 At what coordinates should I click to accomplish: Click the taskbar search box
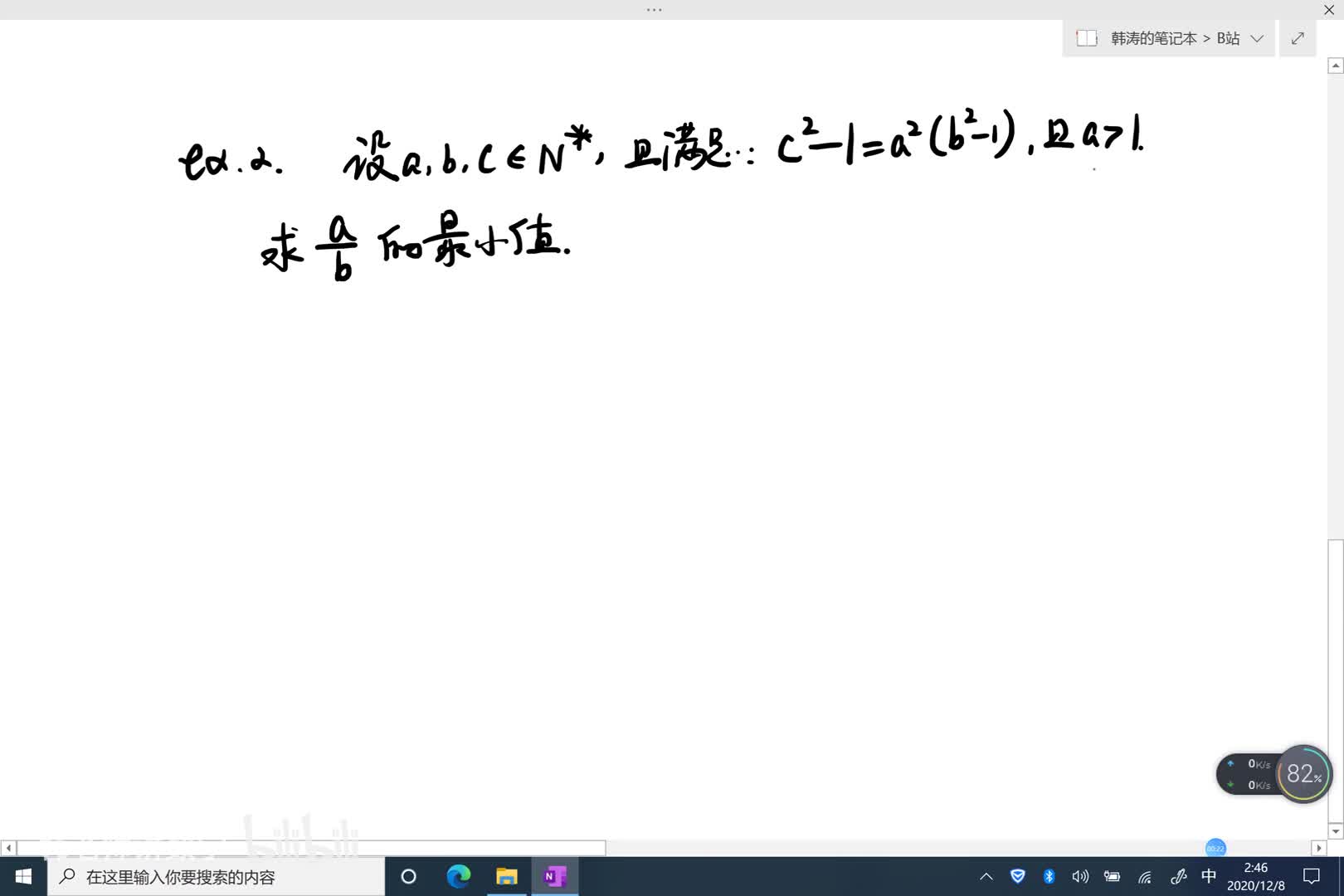tap(216, 876)
